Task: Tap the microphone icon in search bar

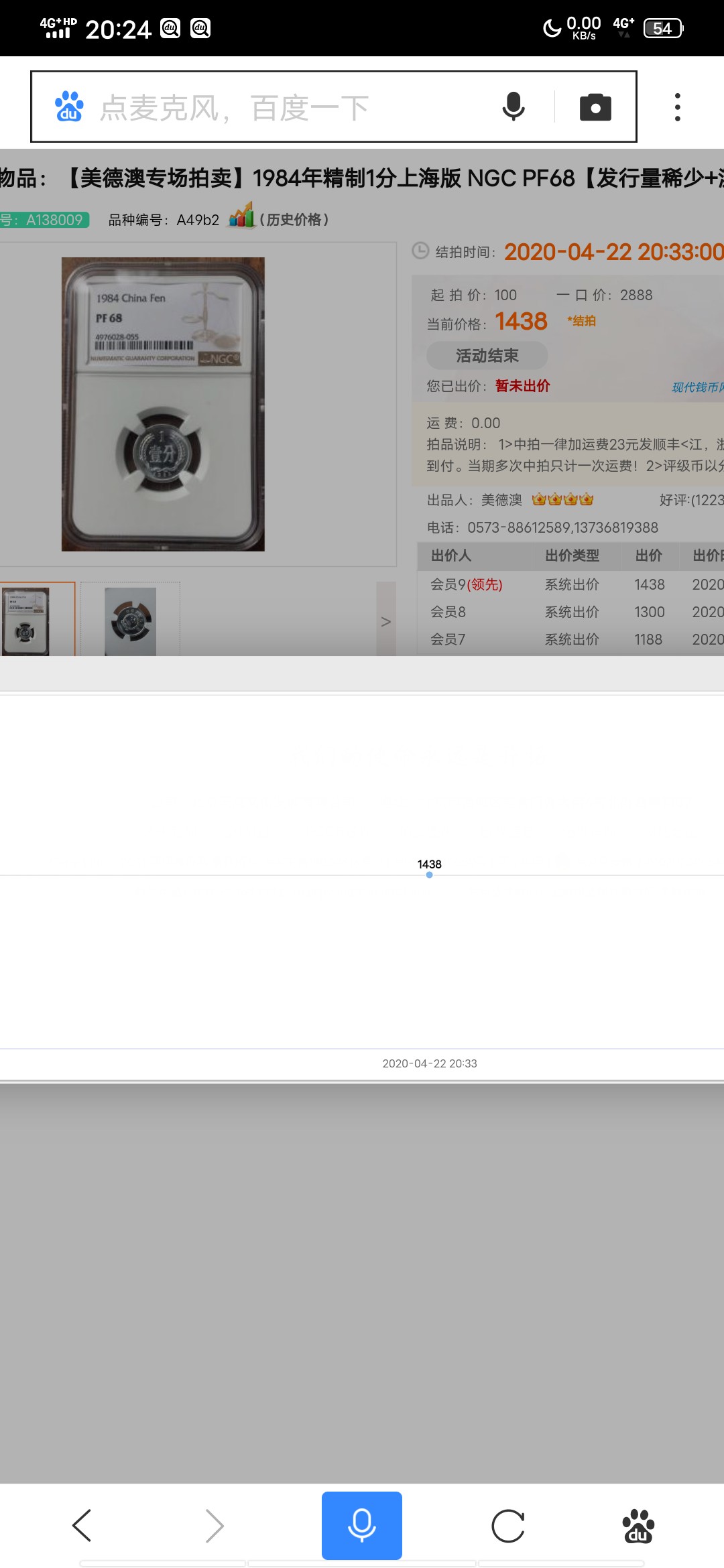Action: 514,107
